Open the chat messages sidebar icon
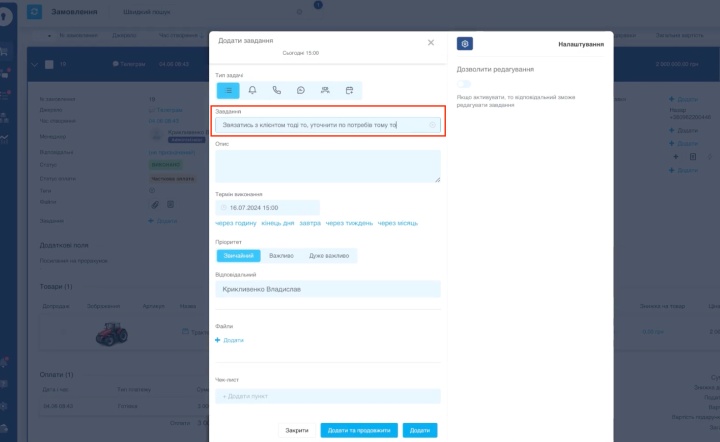This screenshot has height=442, width=720. click(5, 73)
